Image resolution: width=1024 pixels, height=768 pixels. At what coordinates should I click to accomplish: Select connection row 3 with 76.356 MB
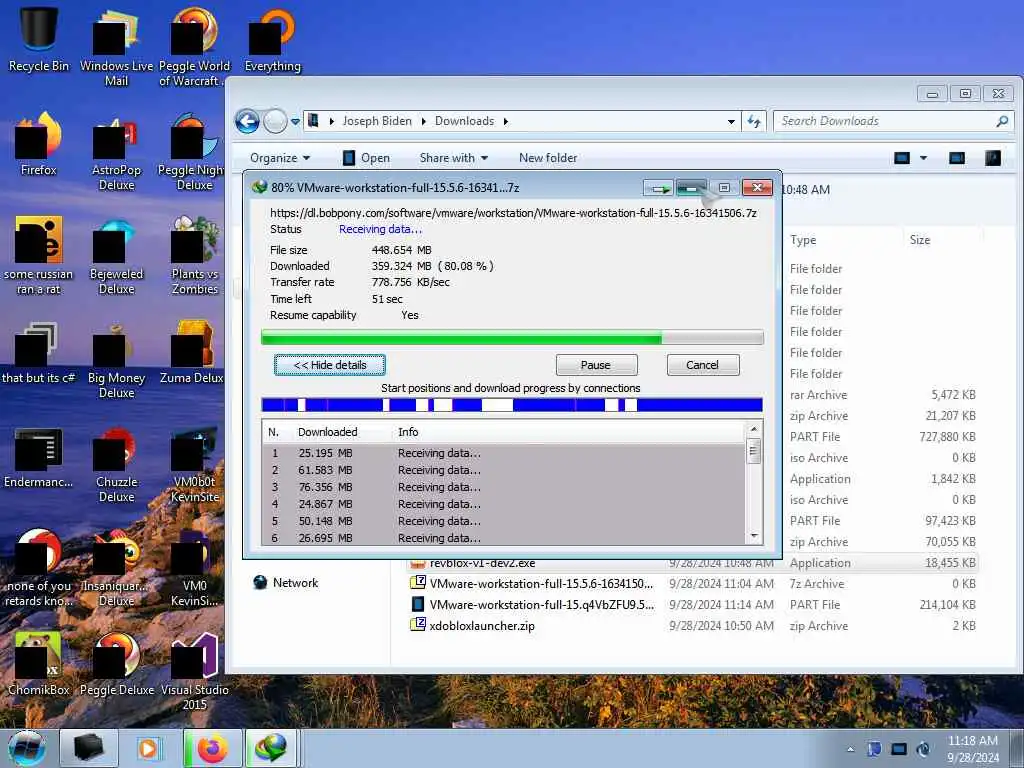[503, 487]
